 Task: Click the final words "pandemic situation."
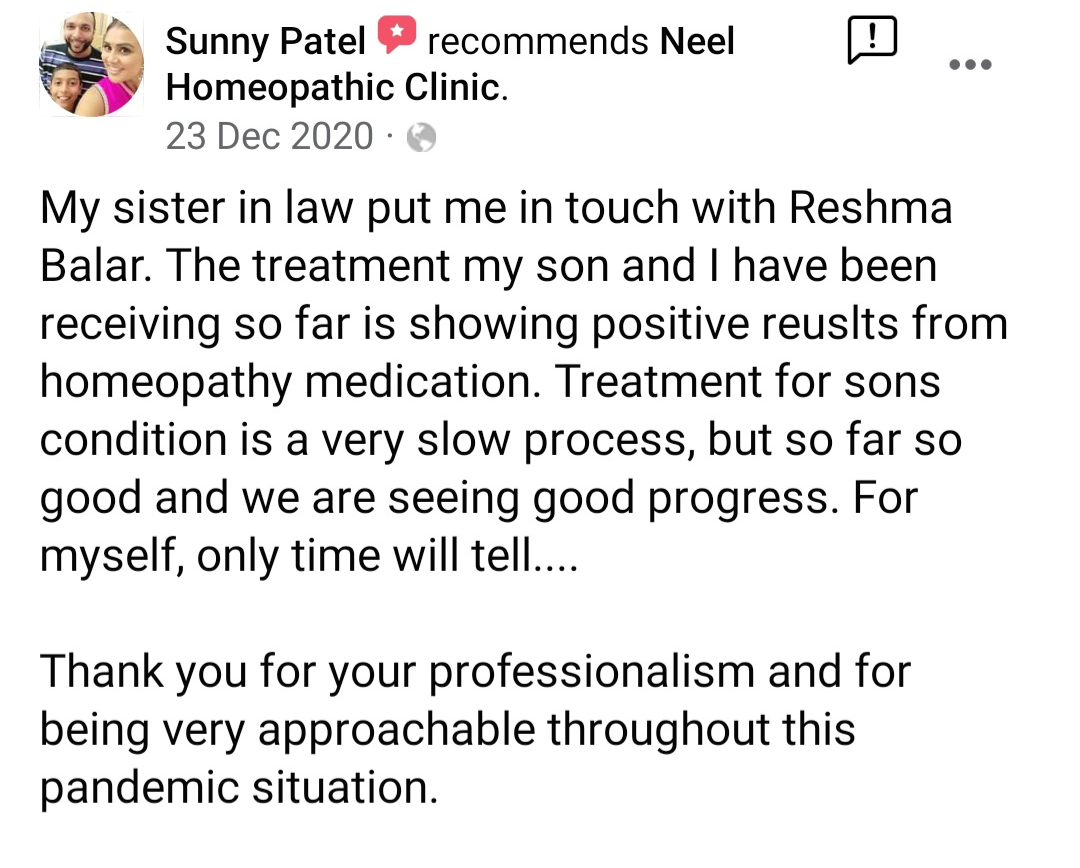[239, 788]
